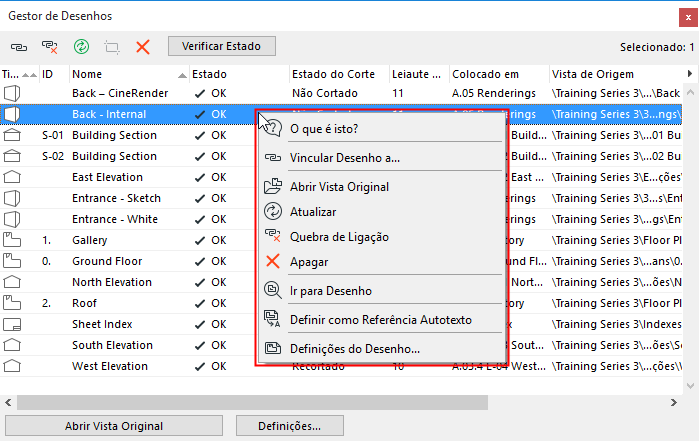
Task: Click the vertical scrollbar down arrow
Action: pos(690,386)
